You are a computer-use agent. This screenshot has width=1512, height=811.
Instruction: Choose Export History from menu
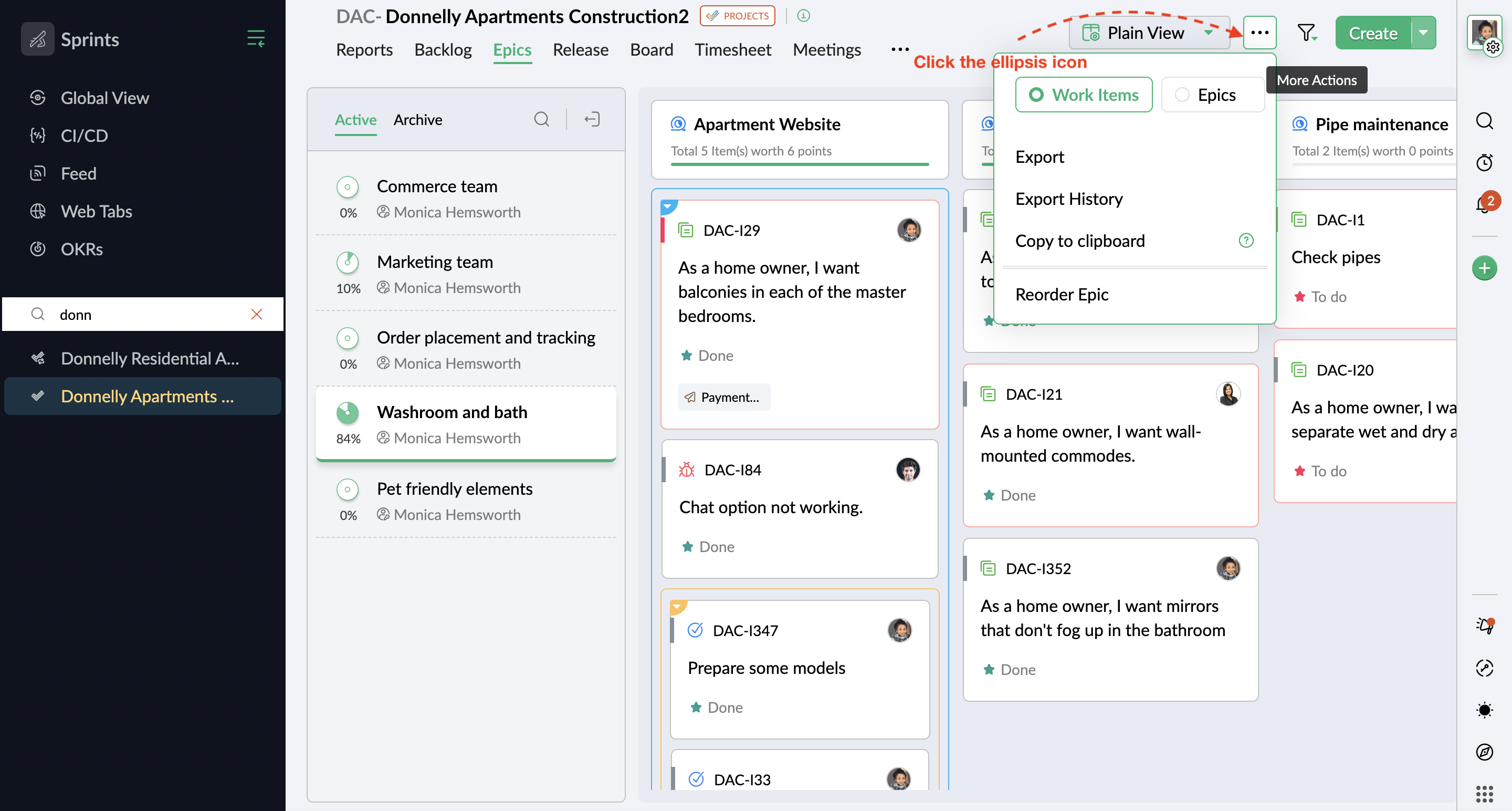1069,199
